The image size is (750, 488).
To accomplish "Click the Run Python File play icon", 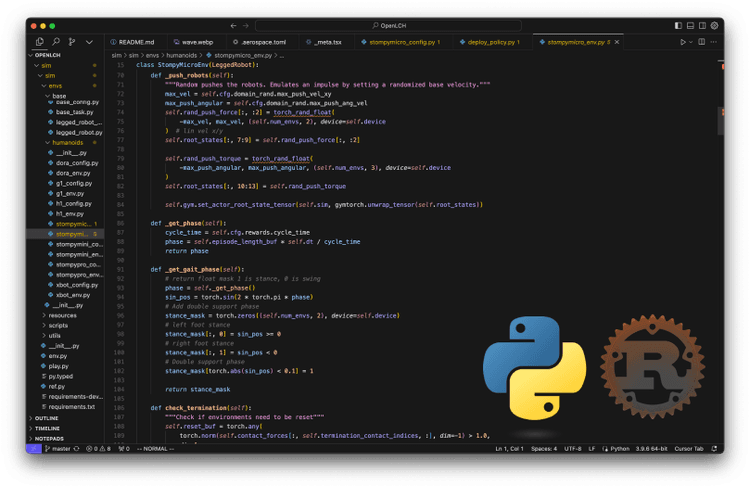I will tap(683, 42).
